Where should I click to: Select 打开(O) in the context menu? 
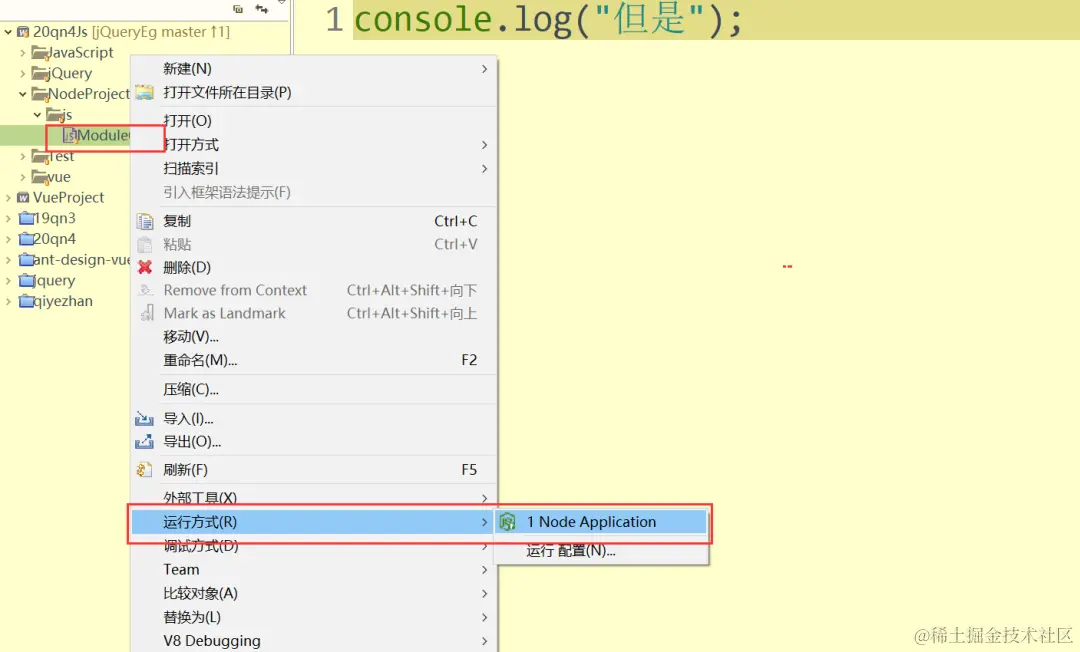coord(313,120)
